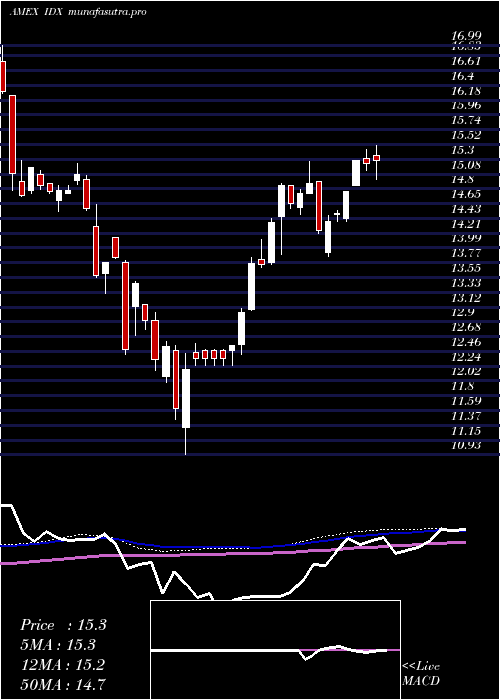This screenshot has width=500, height=700.
Task: Click the 13.99 price axis label
Action: pyautogui.click(x=466, y=238)
